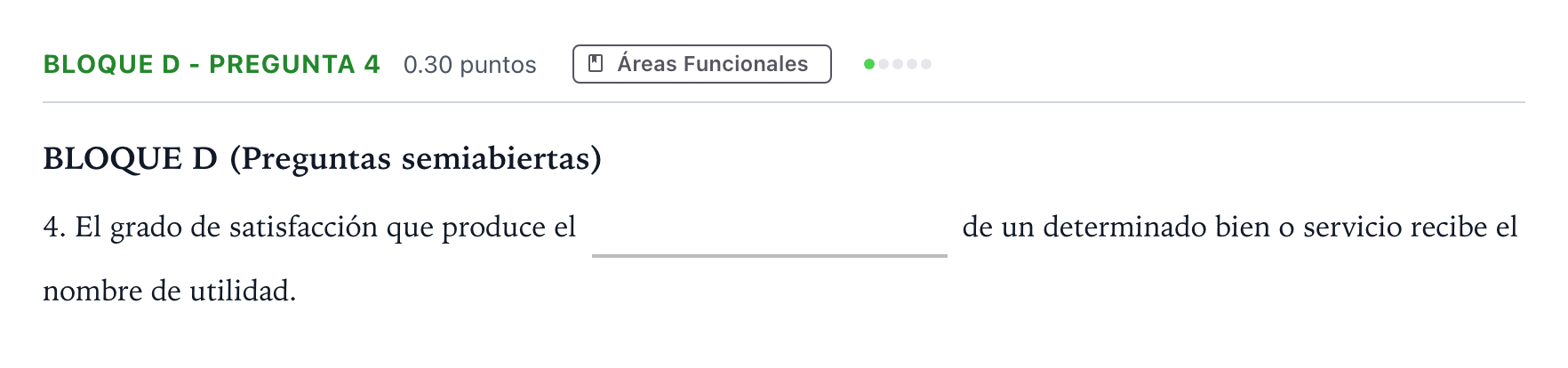This screenshot has height=368, width=1568.
Task: Click the text 'nombre de utilidad.'
Action: tap(170, 291)
